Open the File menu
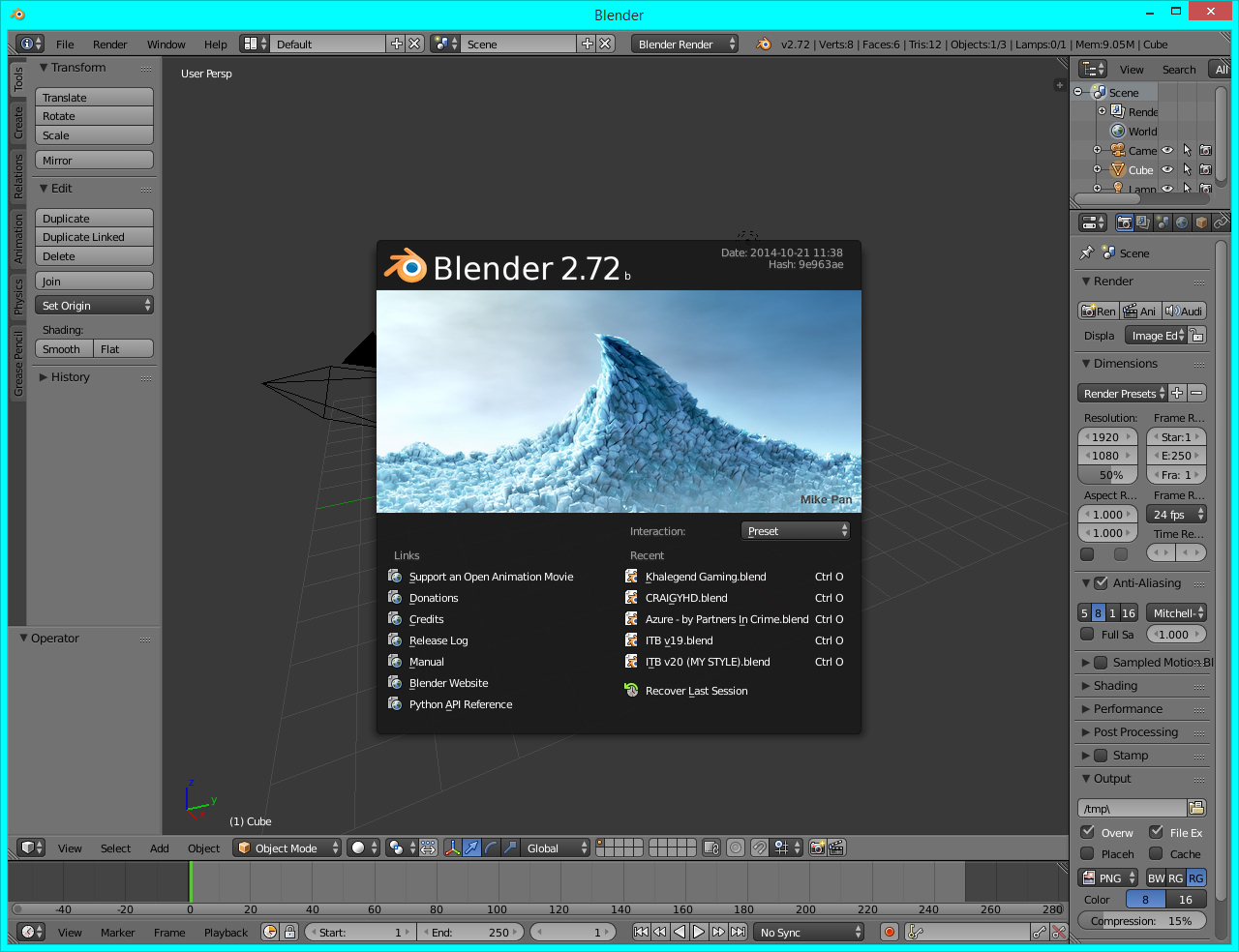This screenshot has width=1239, height=952. pyautogui.click(x=65, y=45)
